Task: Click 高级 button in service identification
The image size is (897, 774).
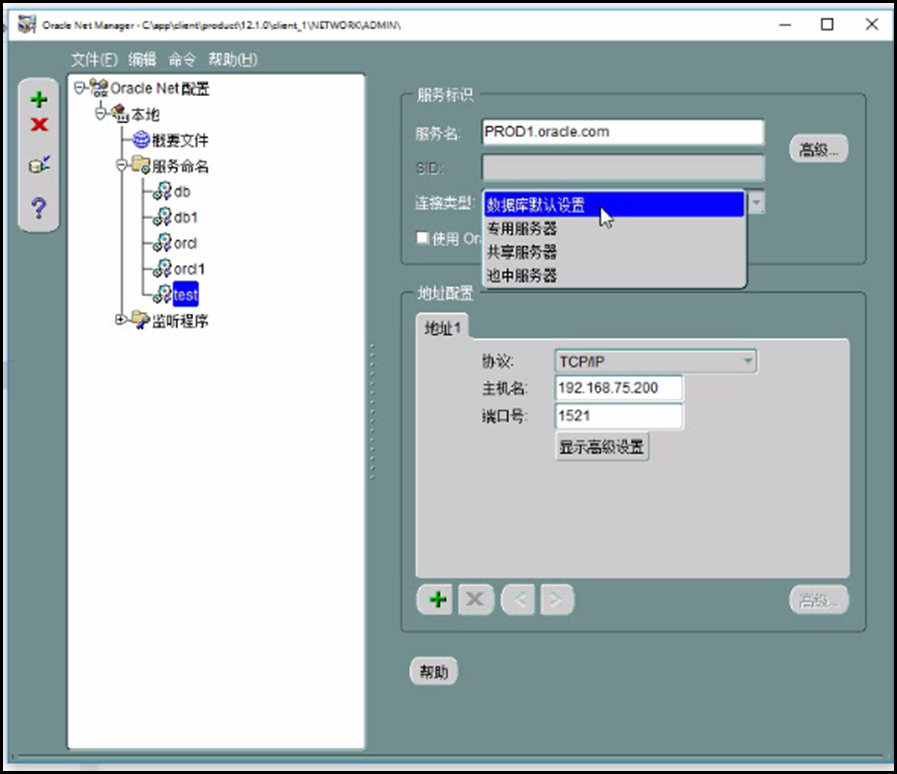Action: (818, 149)
